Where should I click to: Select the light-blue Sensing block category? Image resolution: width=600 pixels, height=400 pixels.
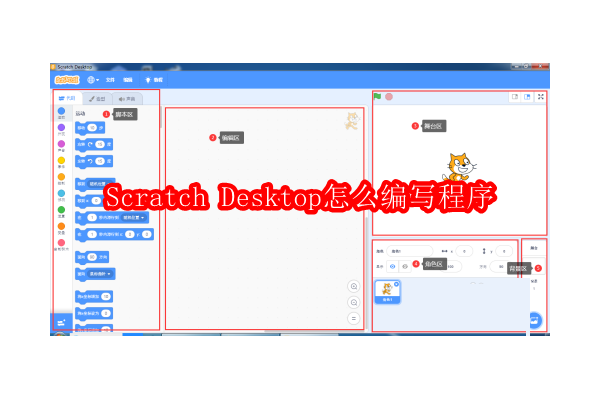pos(61,195)
